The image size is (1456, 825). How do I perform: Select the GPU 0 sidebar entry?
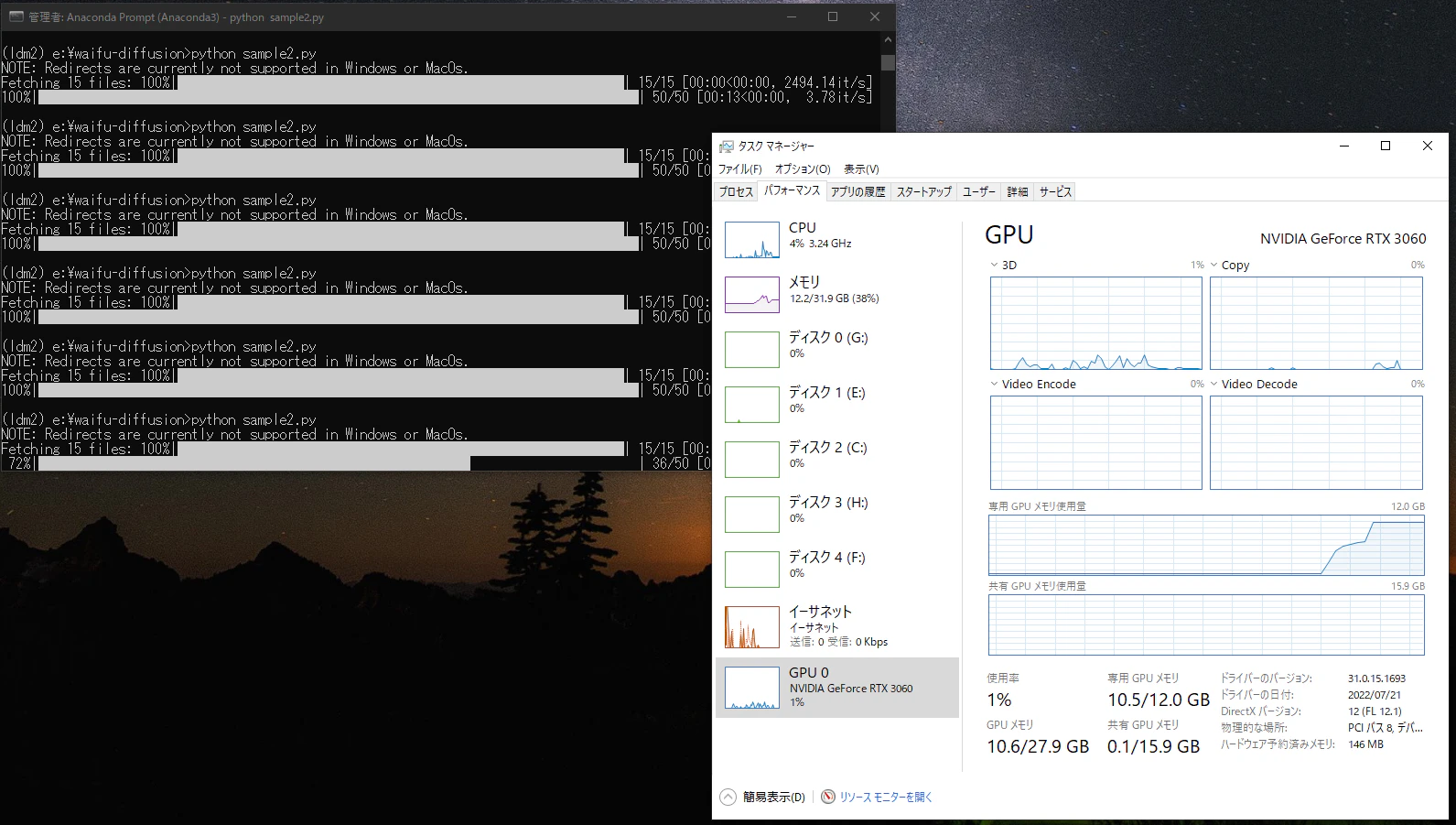pos(836,688)
